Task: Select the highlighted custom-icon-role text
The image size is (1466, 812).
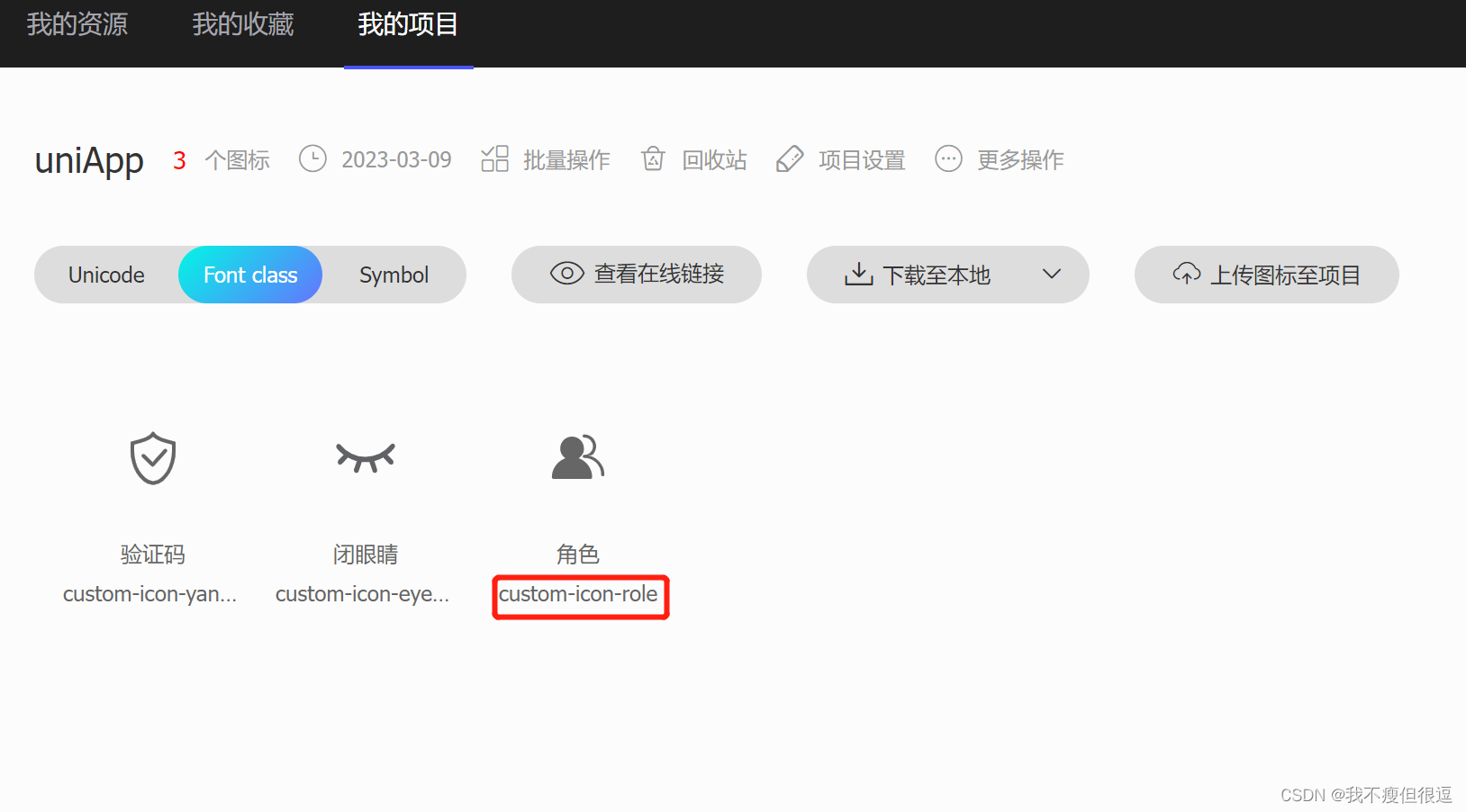Action: click(x=580, y=595)
